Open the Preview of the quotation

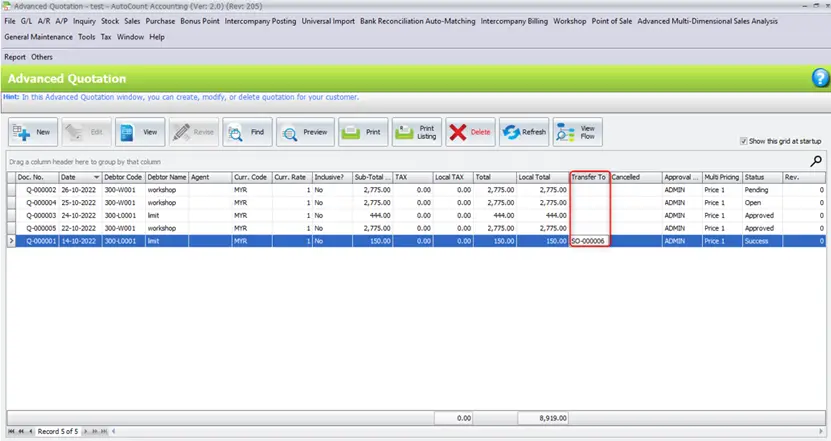(x=305, y=132)
